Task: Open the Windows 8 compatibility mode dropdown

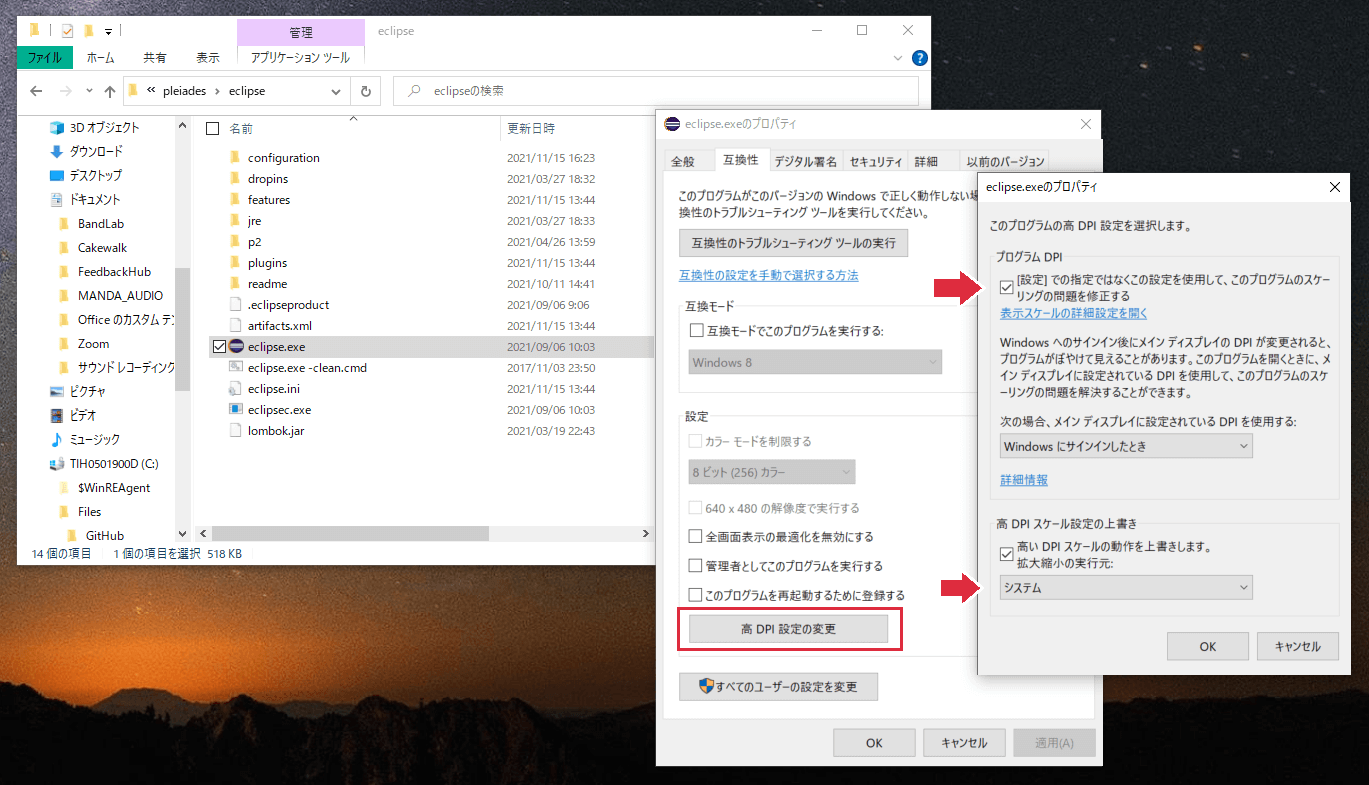Action: [814, 361]
